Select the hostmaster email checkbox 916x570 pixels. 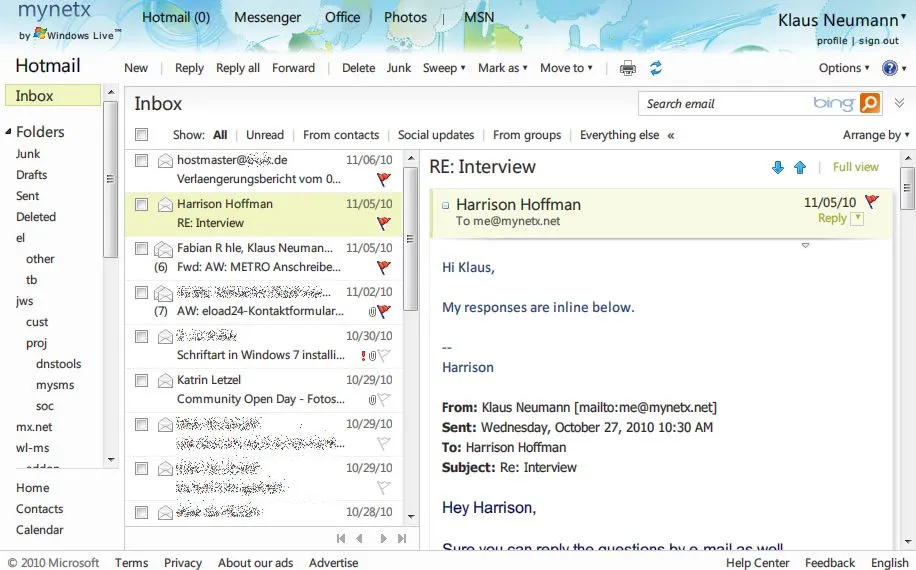coord(142,161)
